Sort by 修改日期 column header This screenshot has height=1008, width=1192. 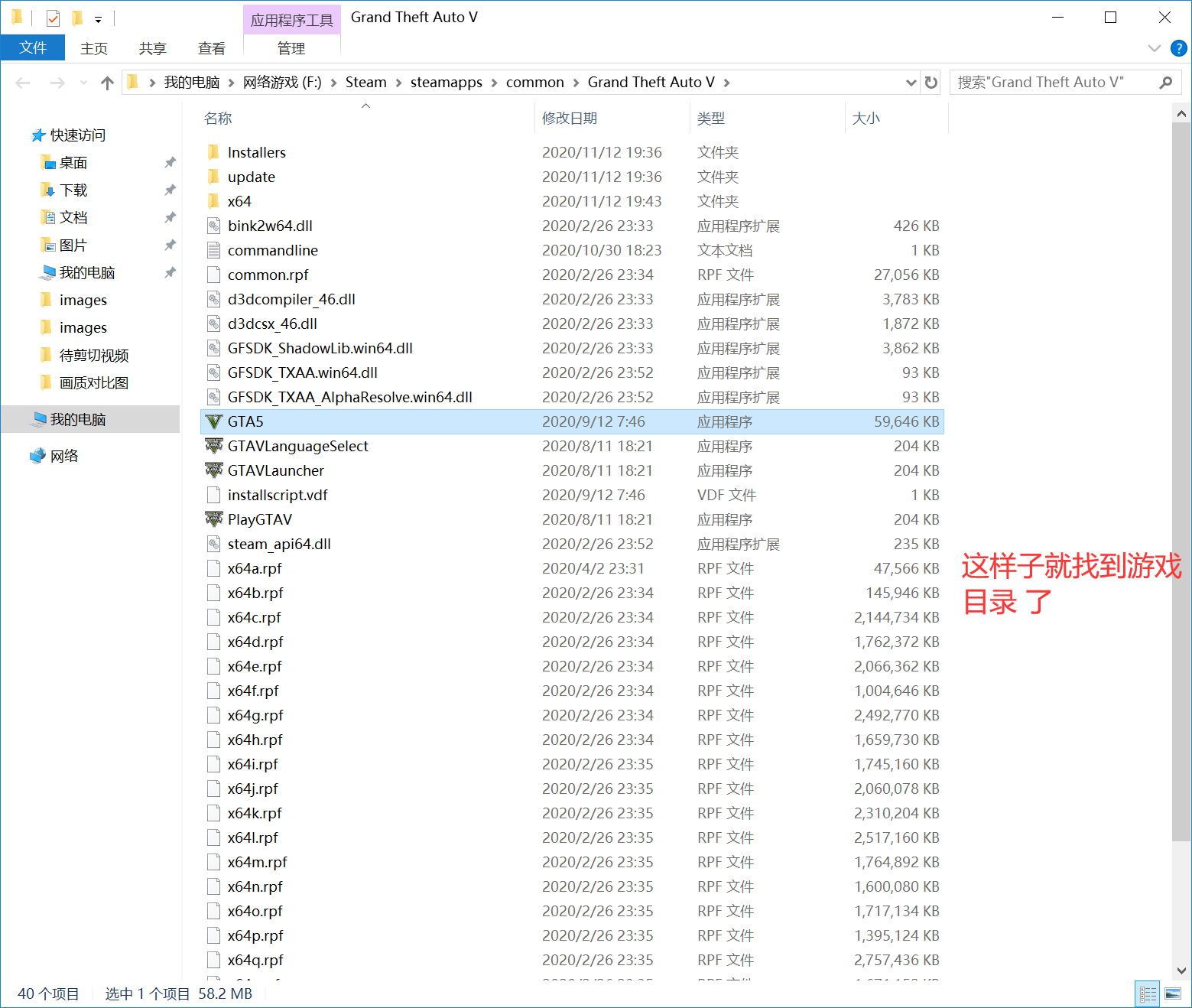coord(570,119)
